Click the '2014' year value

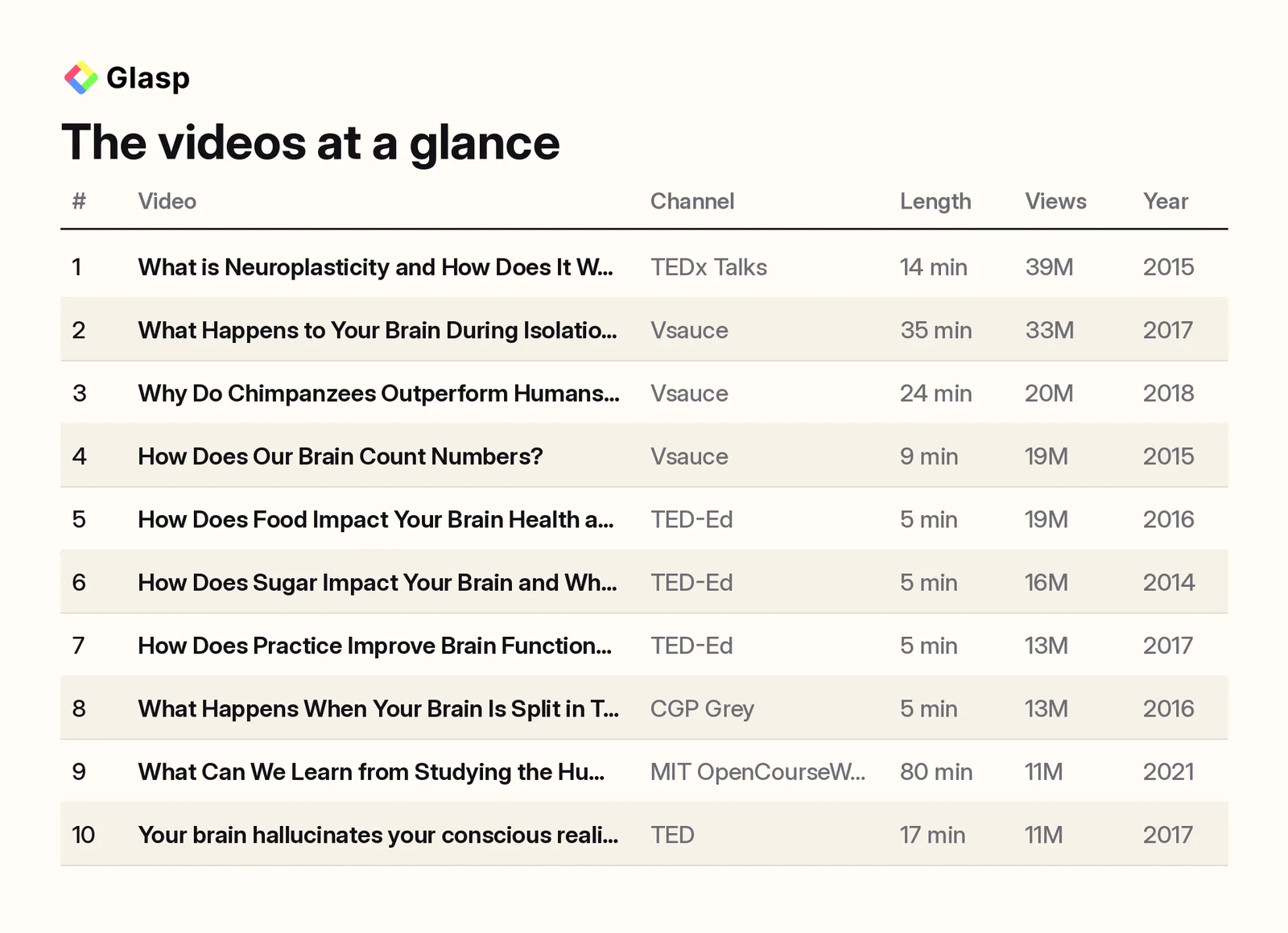[1169, 583]
